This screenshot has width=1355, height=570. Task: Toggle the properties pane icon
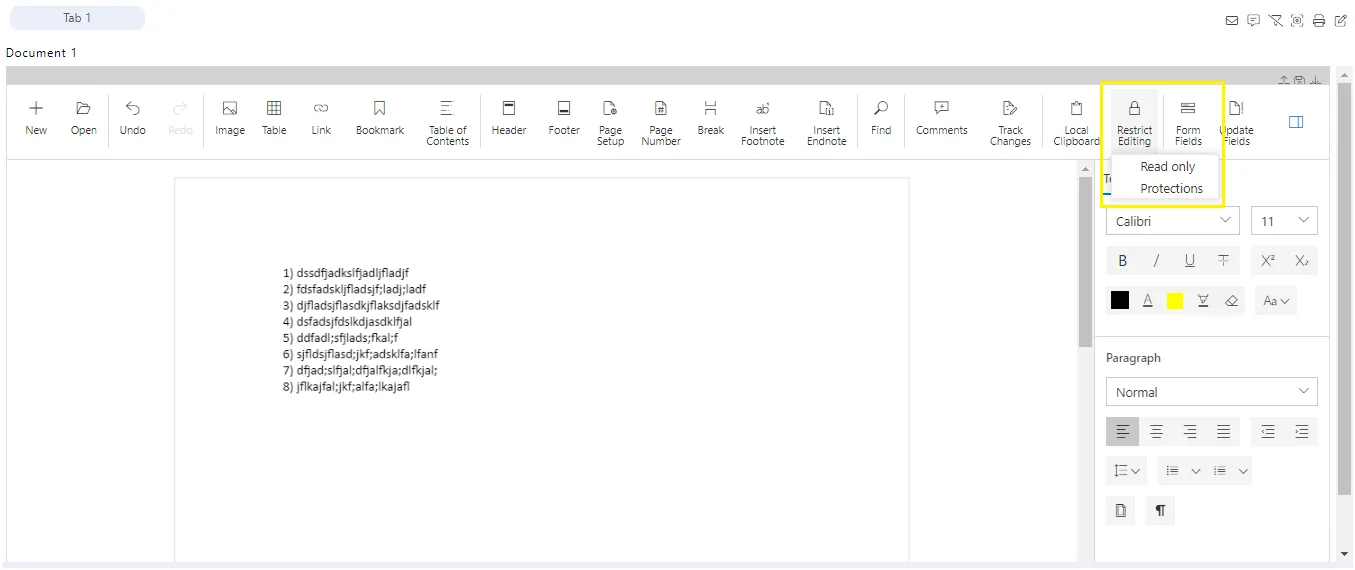pos(1296,122)
